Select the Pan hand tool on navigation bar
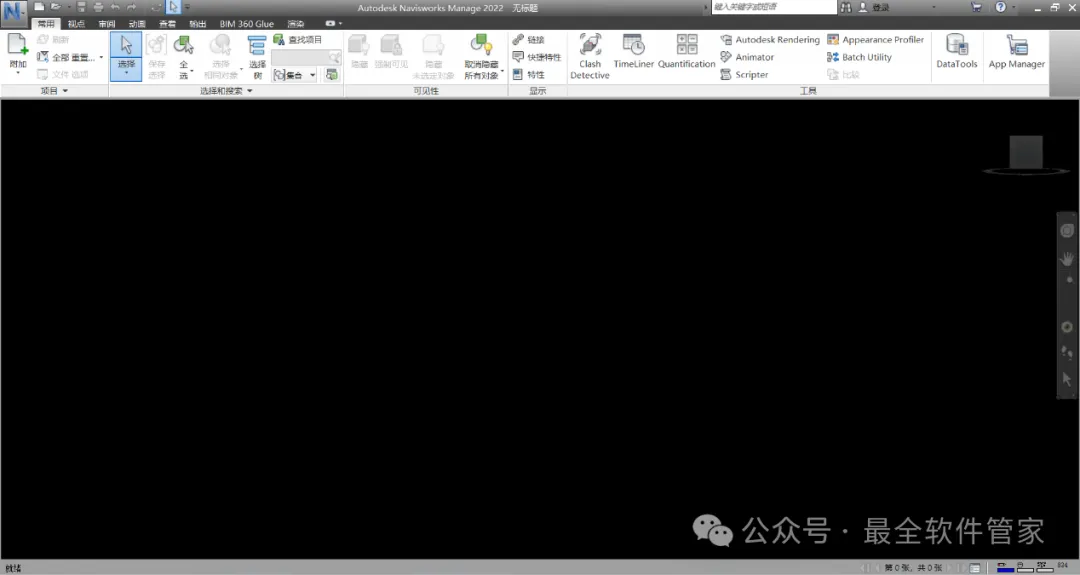Screen dimensions: 1080x575 click(x=1067, y=259)
